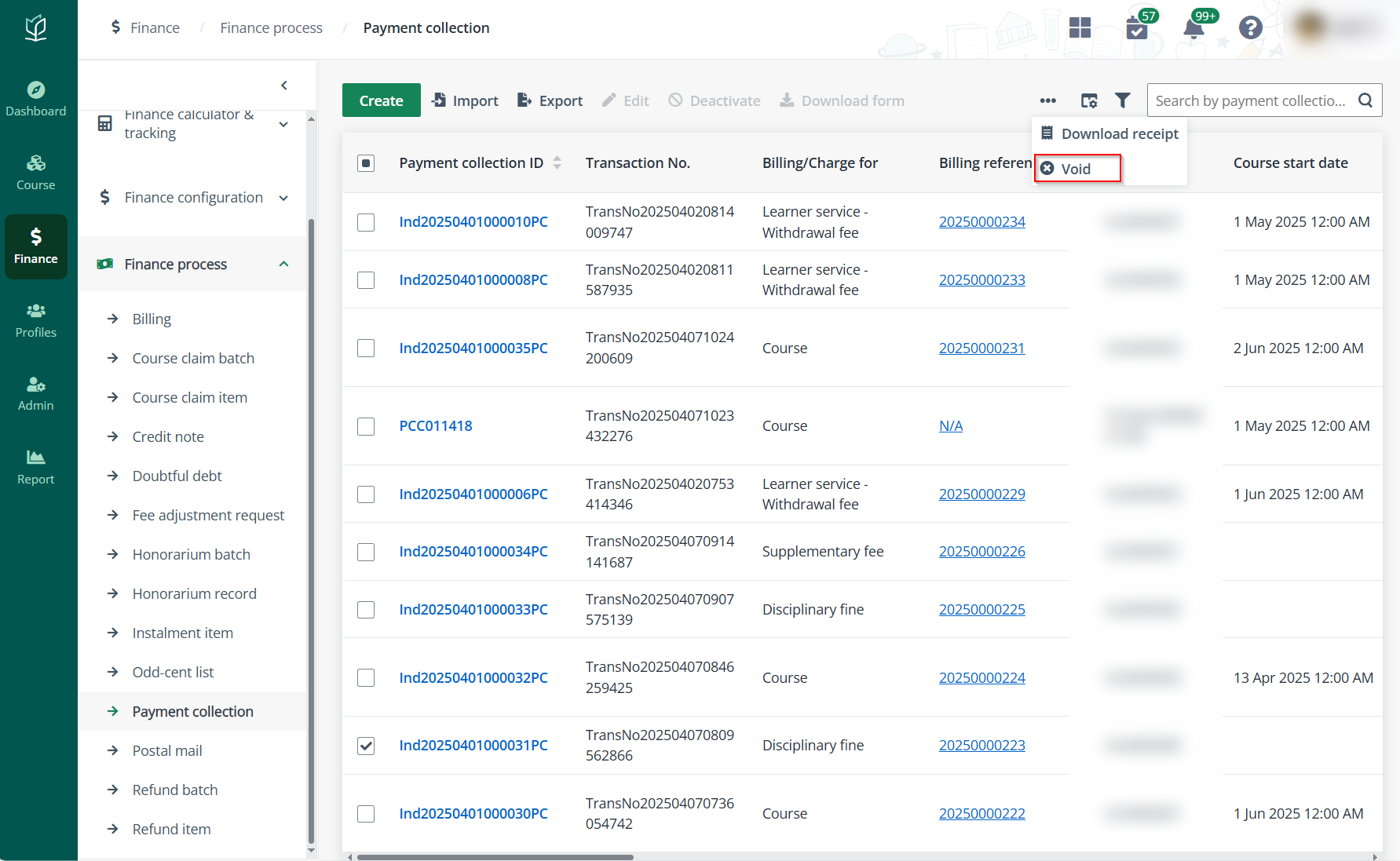Open Course claim batch in side menu
The image size is (1400, 861).
193,358
